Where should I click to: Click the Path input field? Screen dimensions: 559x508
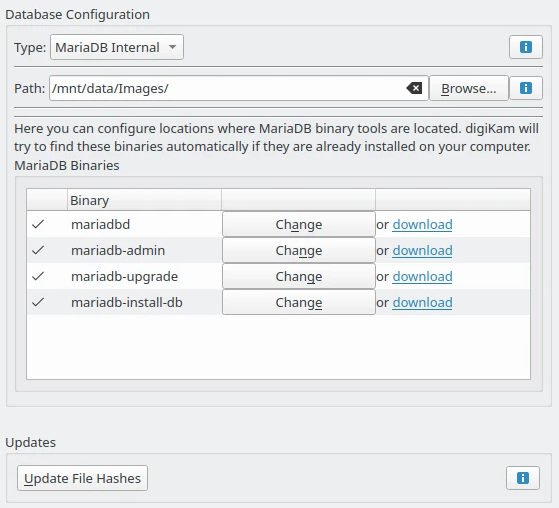tap(239, 88)
